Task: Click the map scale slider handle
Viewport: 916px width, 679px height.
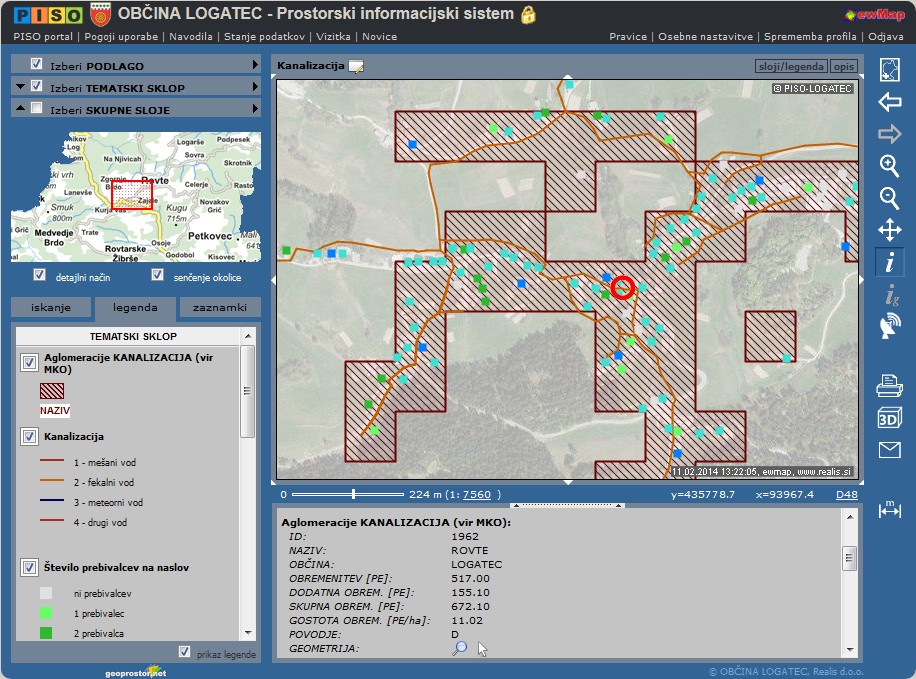Action: tap(353, 494)
